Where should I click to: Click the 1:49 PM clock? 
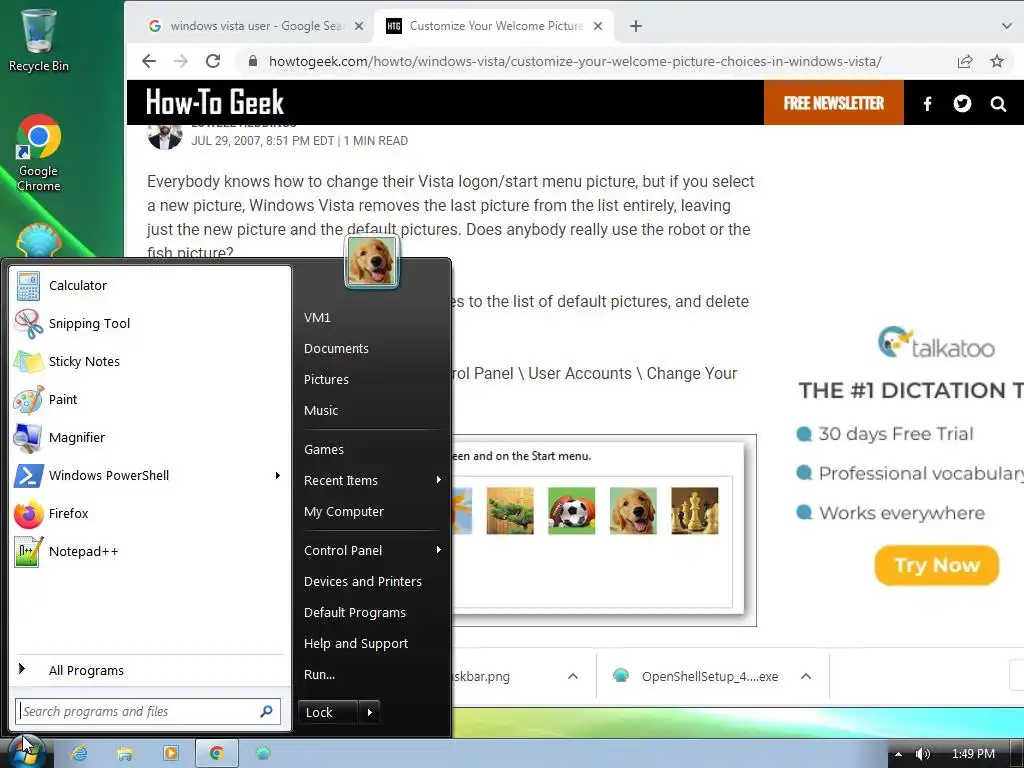click(973, 754)
